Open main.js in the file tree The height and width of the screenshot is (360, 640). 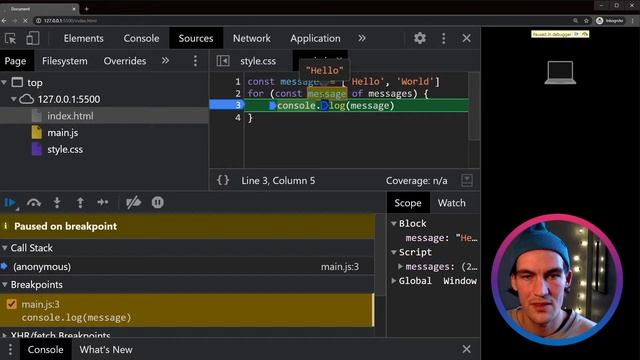[62, 133]
